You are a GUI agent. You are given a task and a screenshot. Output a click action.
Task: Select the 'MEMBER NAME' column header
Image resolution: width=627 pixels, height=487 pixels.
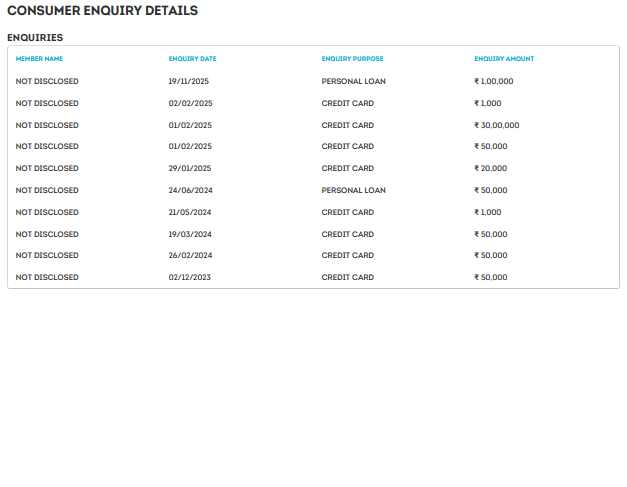point(39,59)
